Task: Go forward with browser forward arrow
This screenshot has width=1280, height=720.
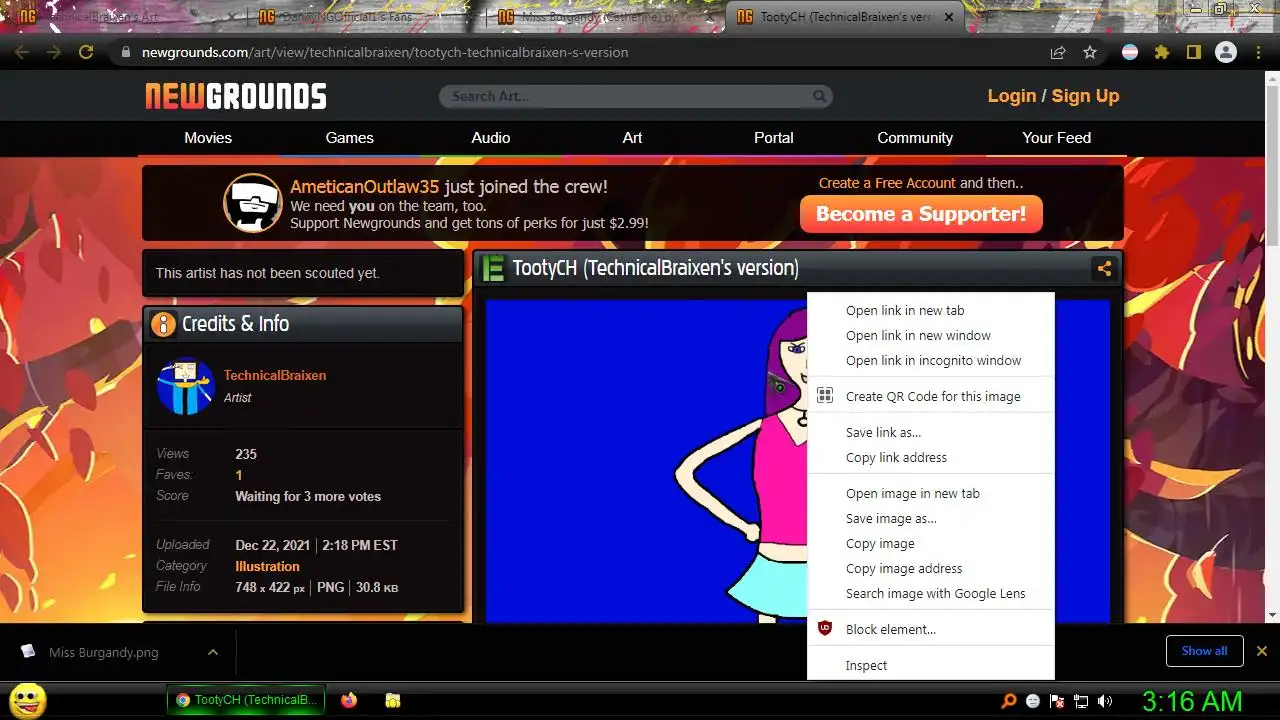Action: (x=54, y=52)
